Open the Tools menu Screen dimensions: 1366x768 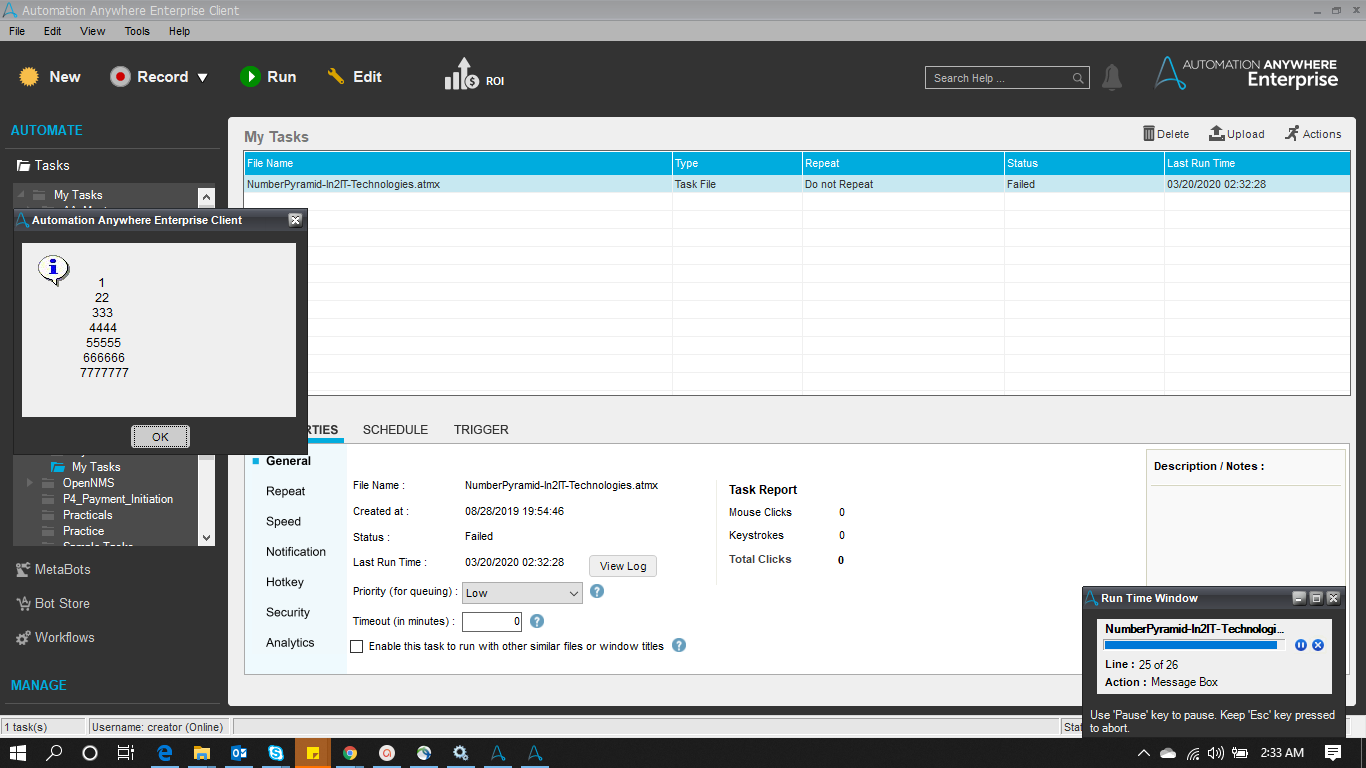[x=137, y=31]
